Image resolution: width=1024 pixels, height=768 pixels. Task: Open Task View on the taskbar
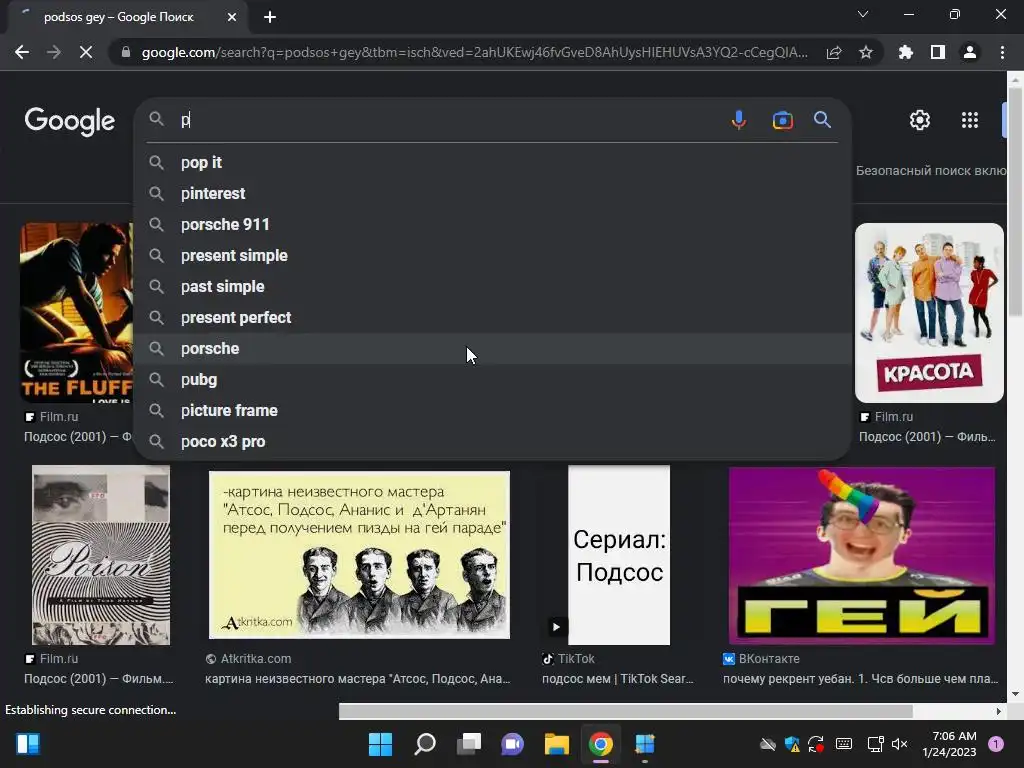(x=468, y=744)
